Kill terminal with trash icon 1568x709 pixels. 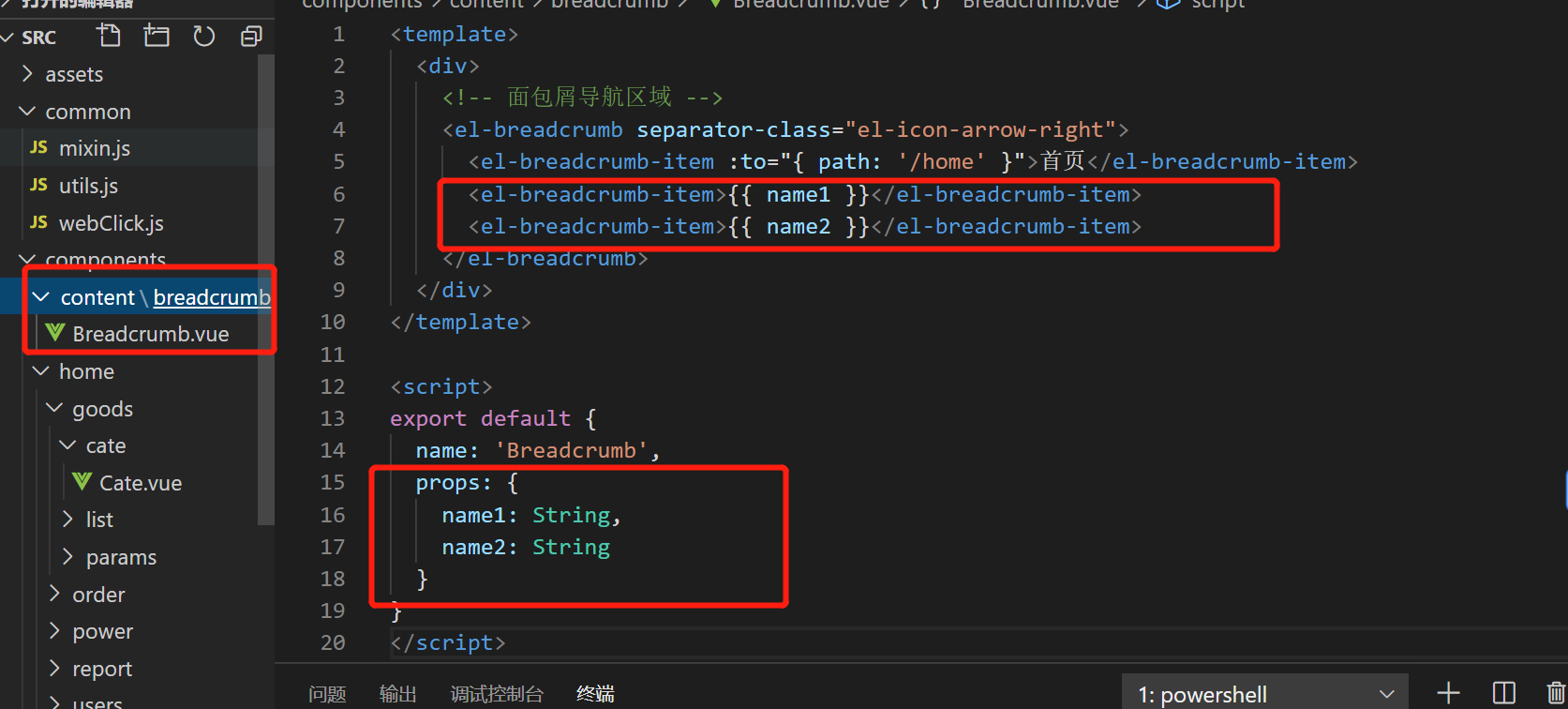pyautogui.click(x=1557, y=694)
